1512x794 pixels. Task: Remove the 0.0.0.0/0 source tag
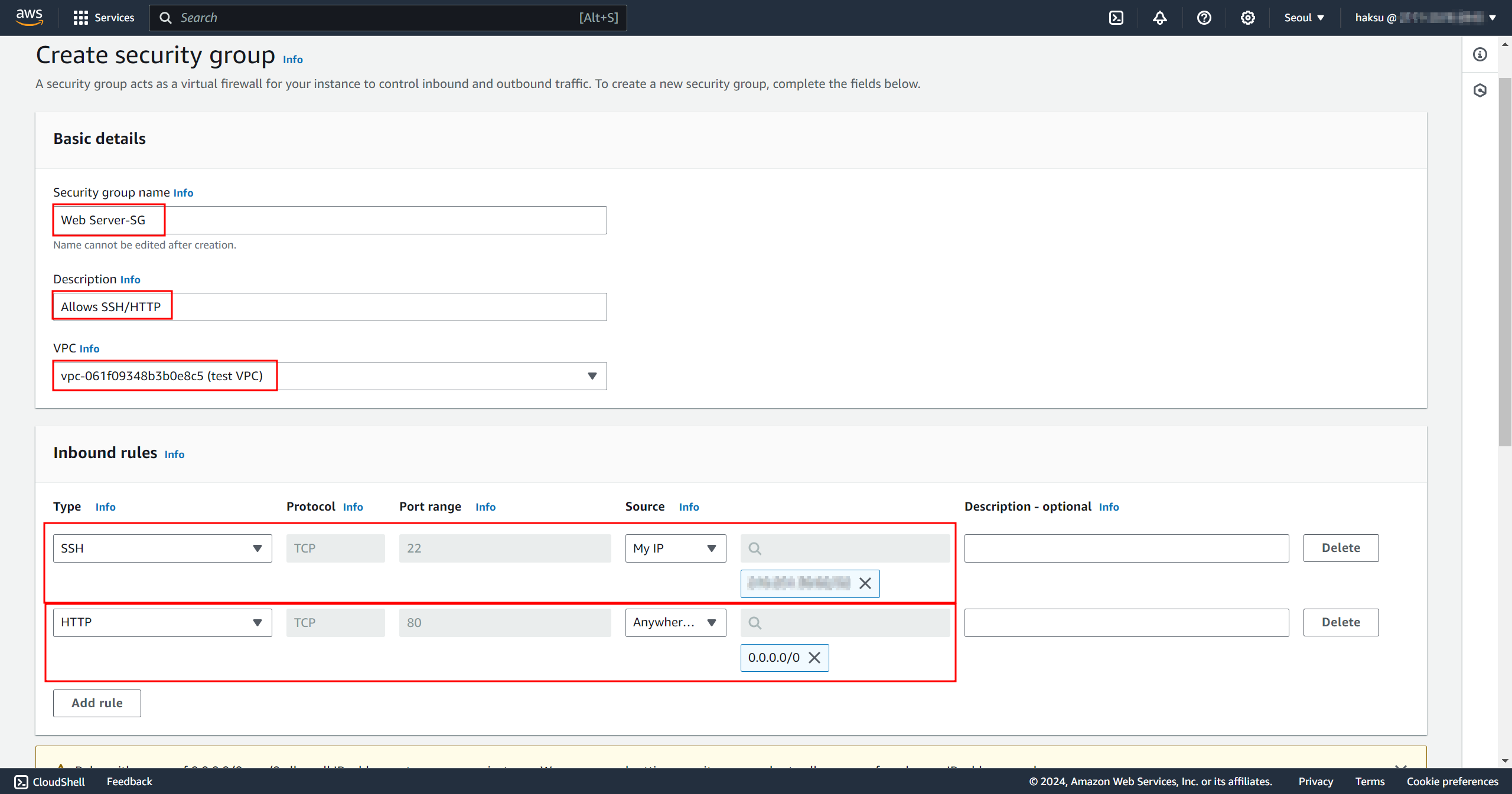(814, 658)
